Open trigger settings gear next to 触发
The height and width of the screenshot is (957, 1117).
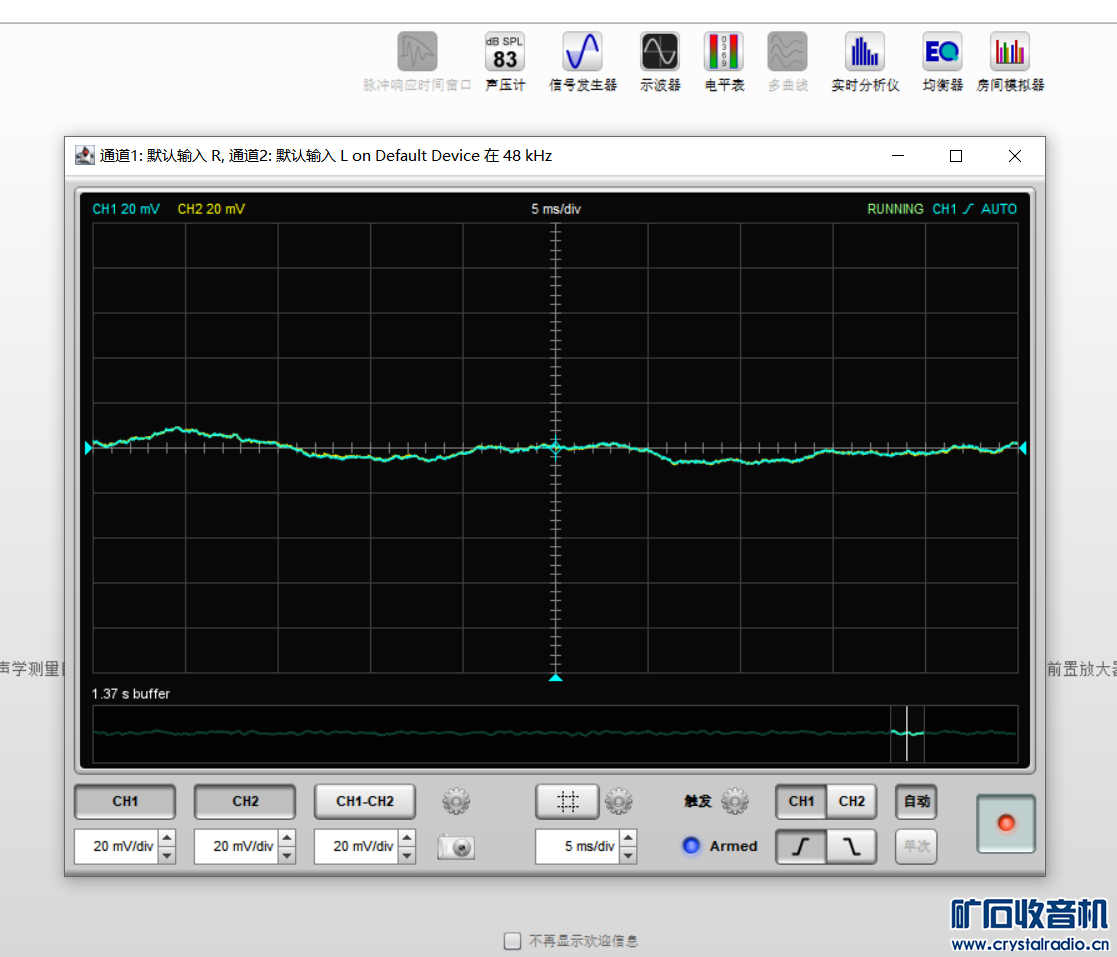[735, 801]
